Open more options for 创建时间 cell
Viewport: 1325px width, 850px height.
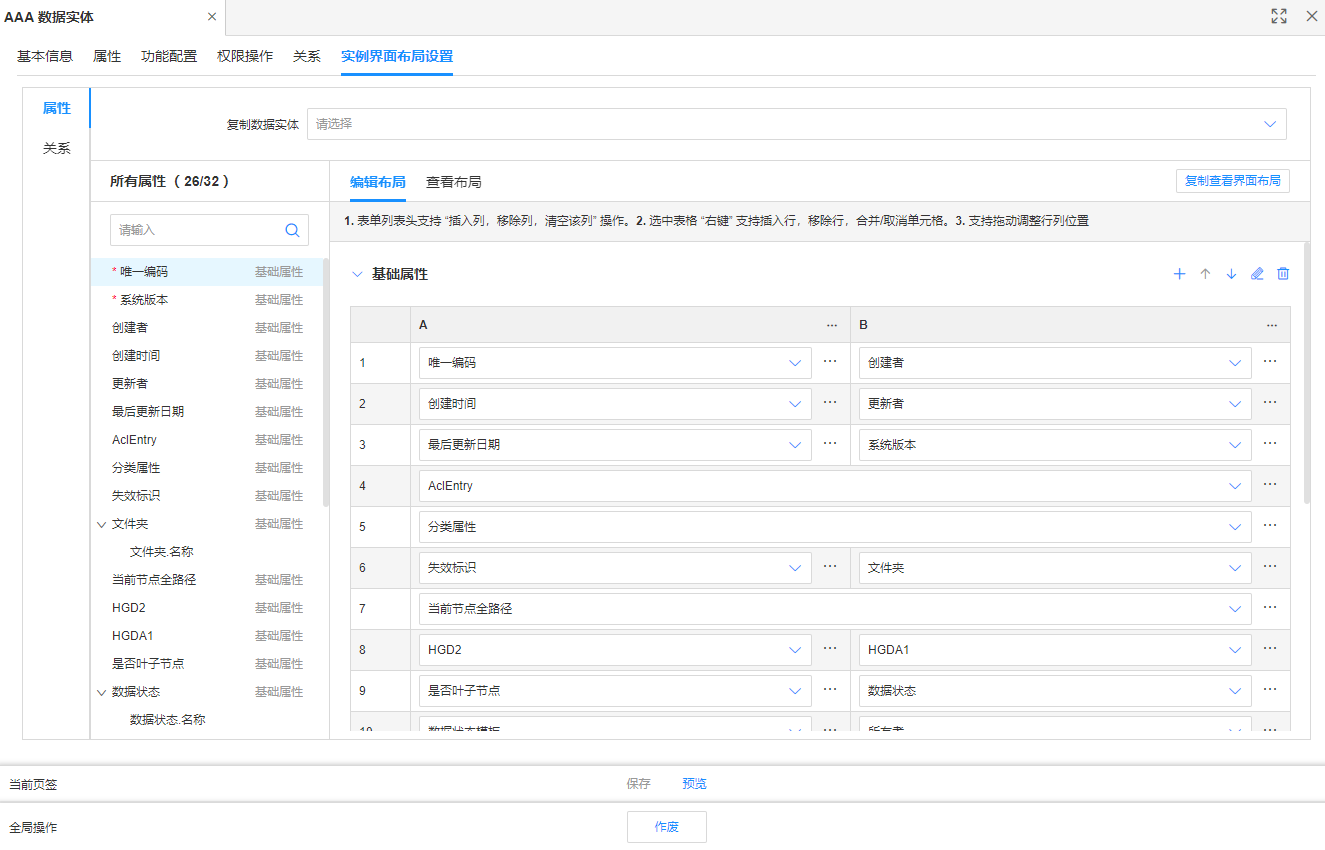(830, 402)
